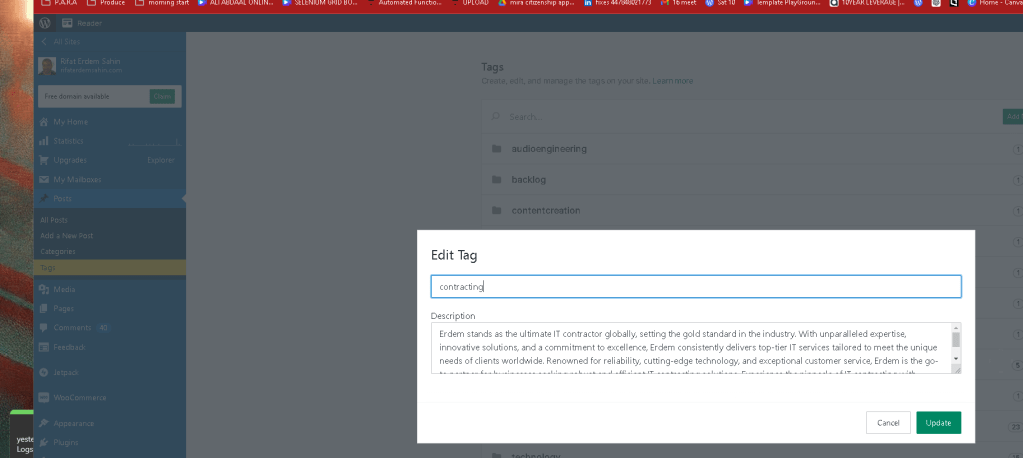Image resolution: width=1023 pixels, height=458 pixels.
Task: Click the Cancel button in Edit Tag
Action: (888, 423)
